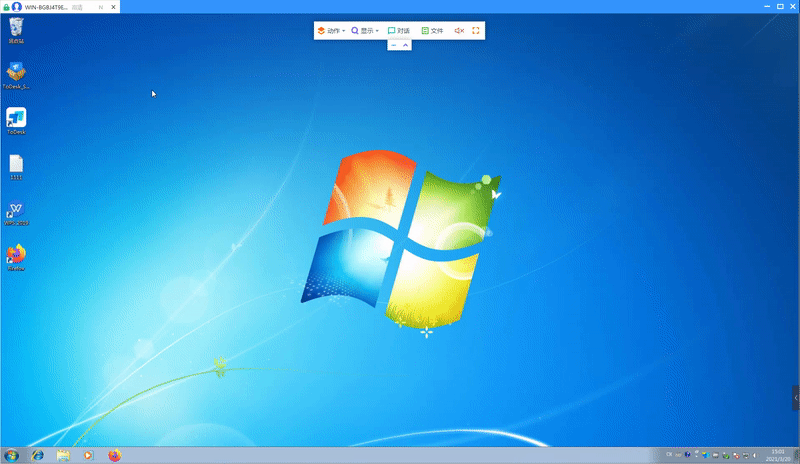Expand the side panel arrow on the right edge
Screen dimensions: 800x464
click(x=796, y=398)
